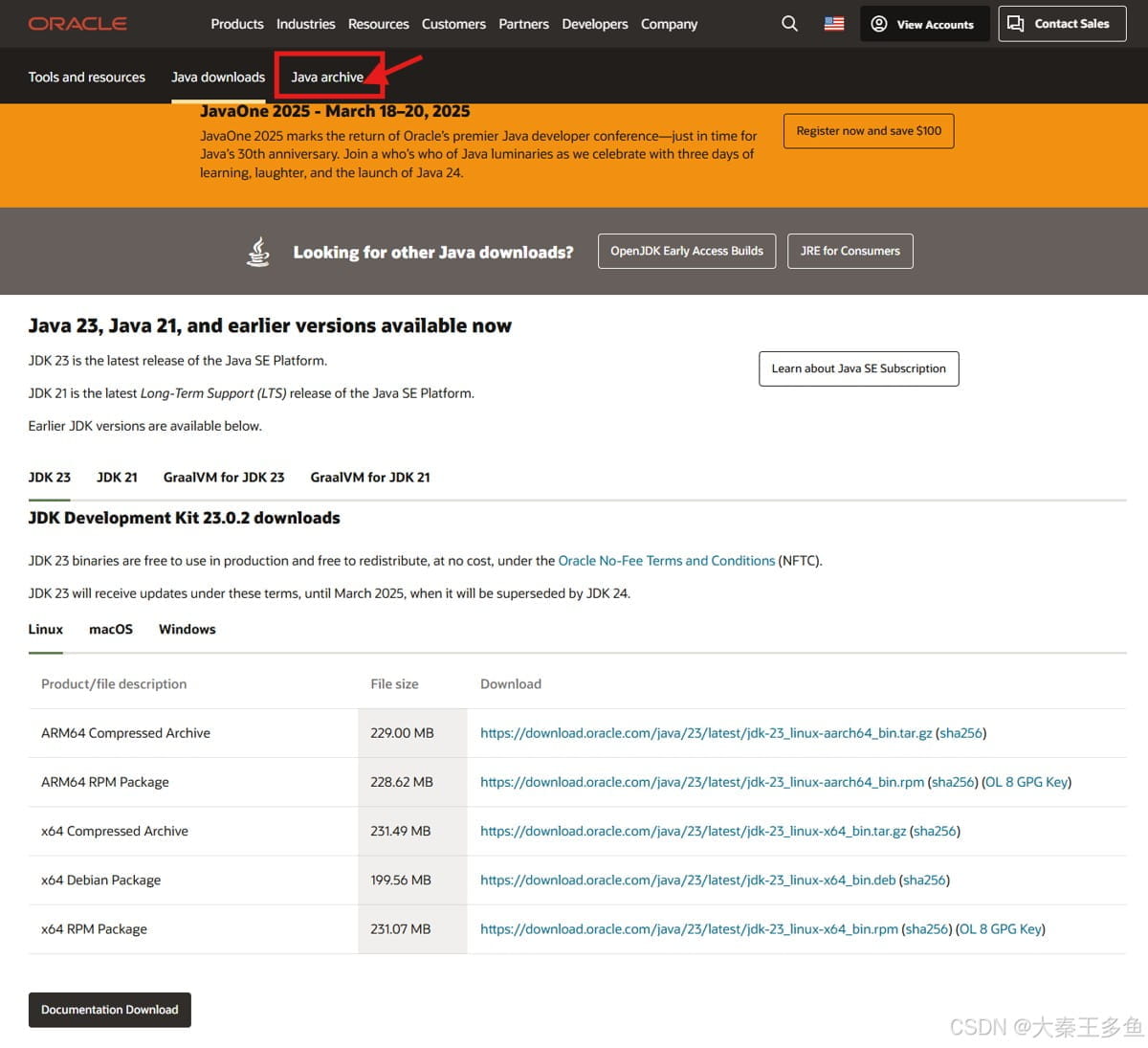Click the Java coffee cup icon
The image size is (1148, 1048).
pyautogui.click(x=258, y=252)
